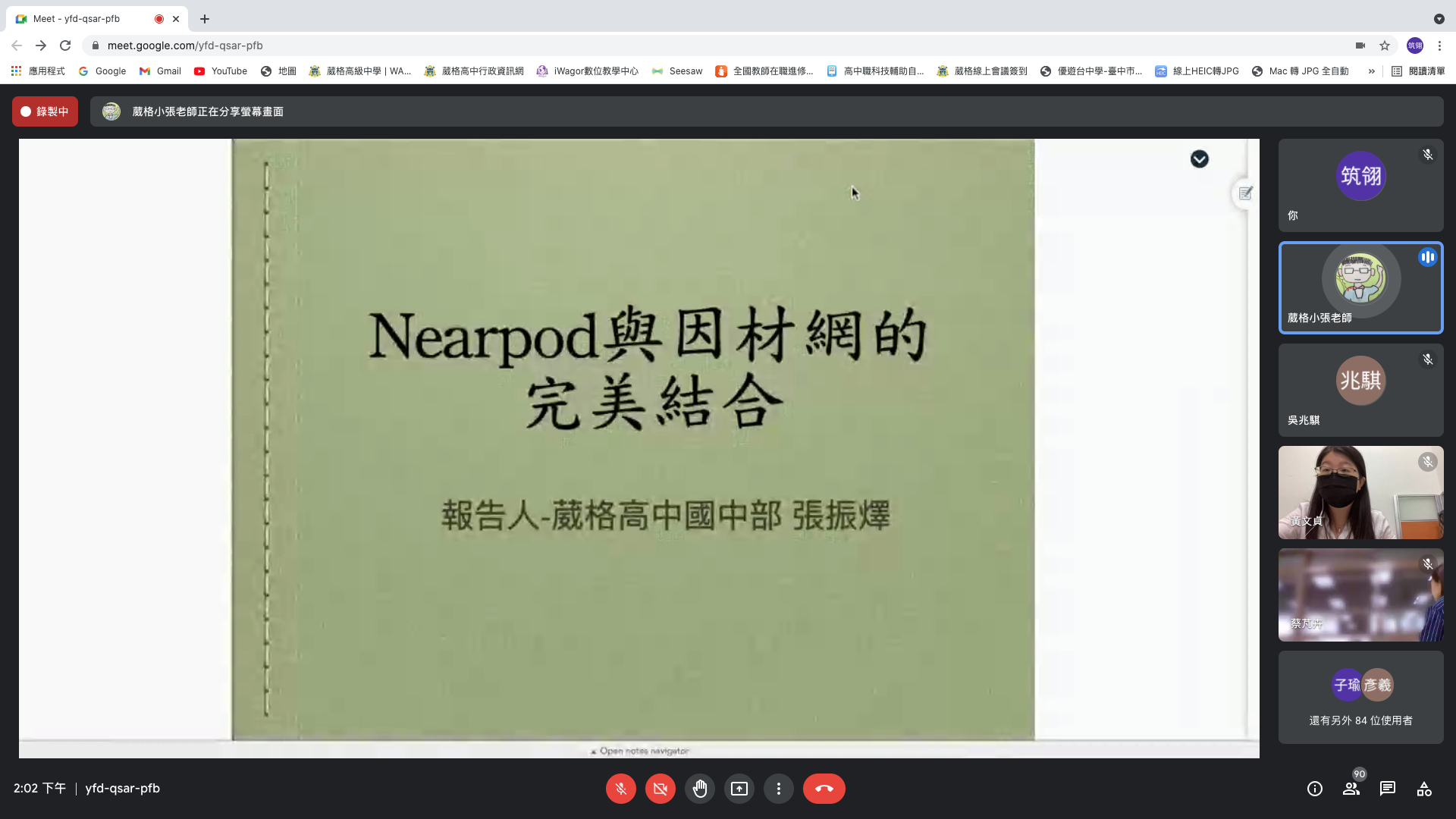Click the notes edit icon beside slide
The width and height of the screenshot is (1456, 819).
point(1245,193)
